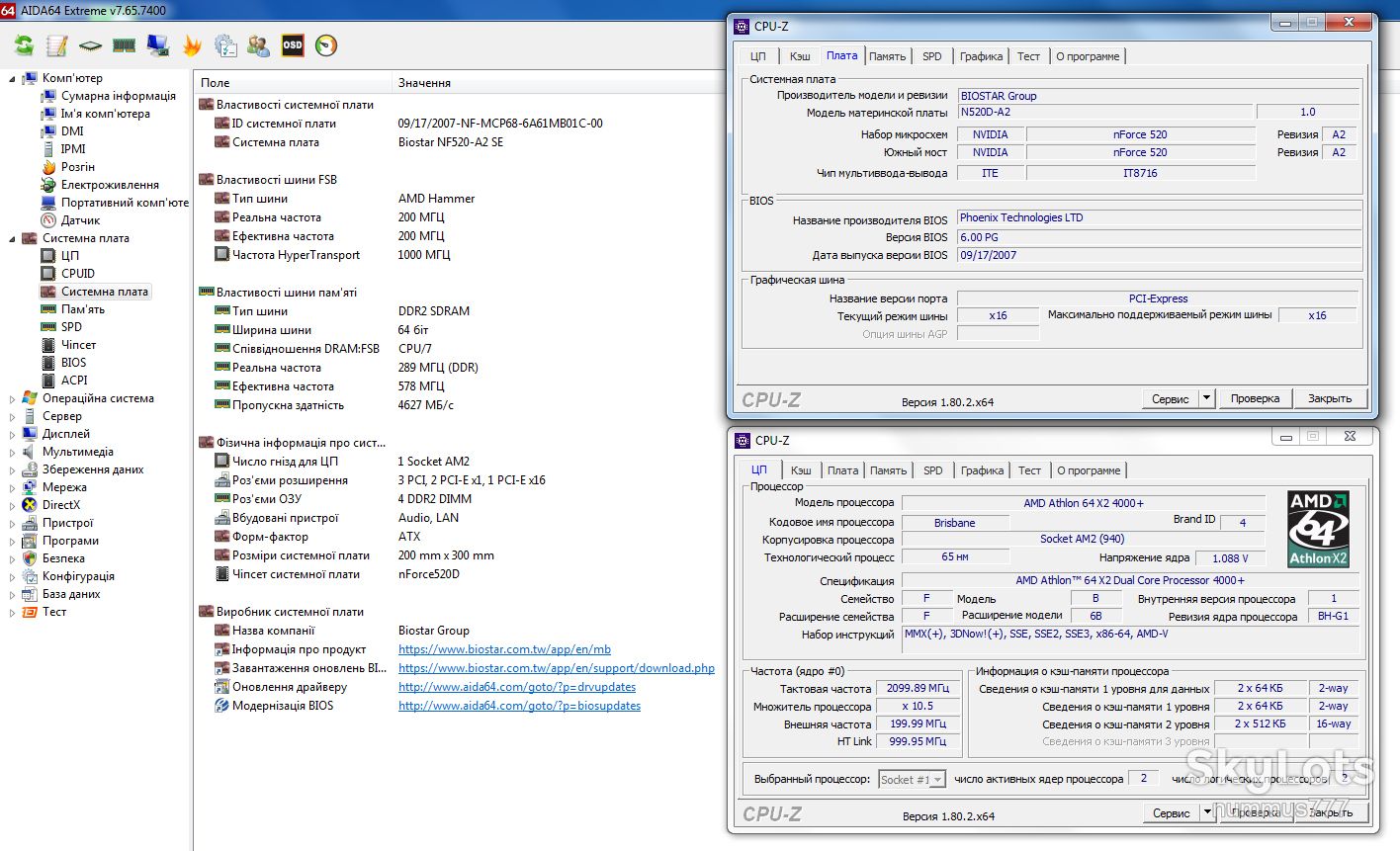Click the memory module toolbar icon
This screenshot has width=1400, height=851.
tap(124, 45)
